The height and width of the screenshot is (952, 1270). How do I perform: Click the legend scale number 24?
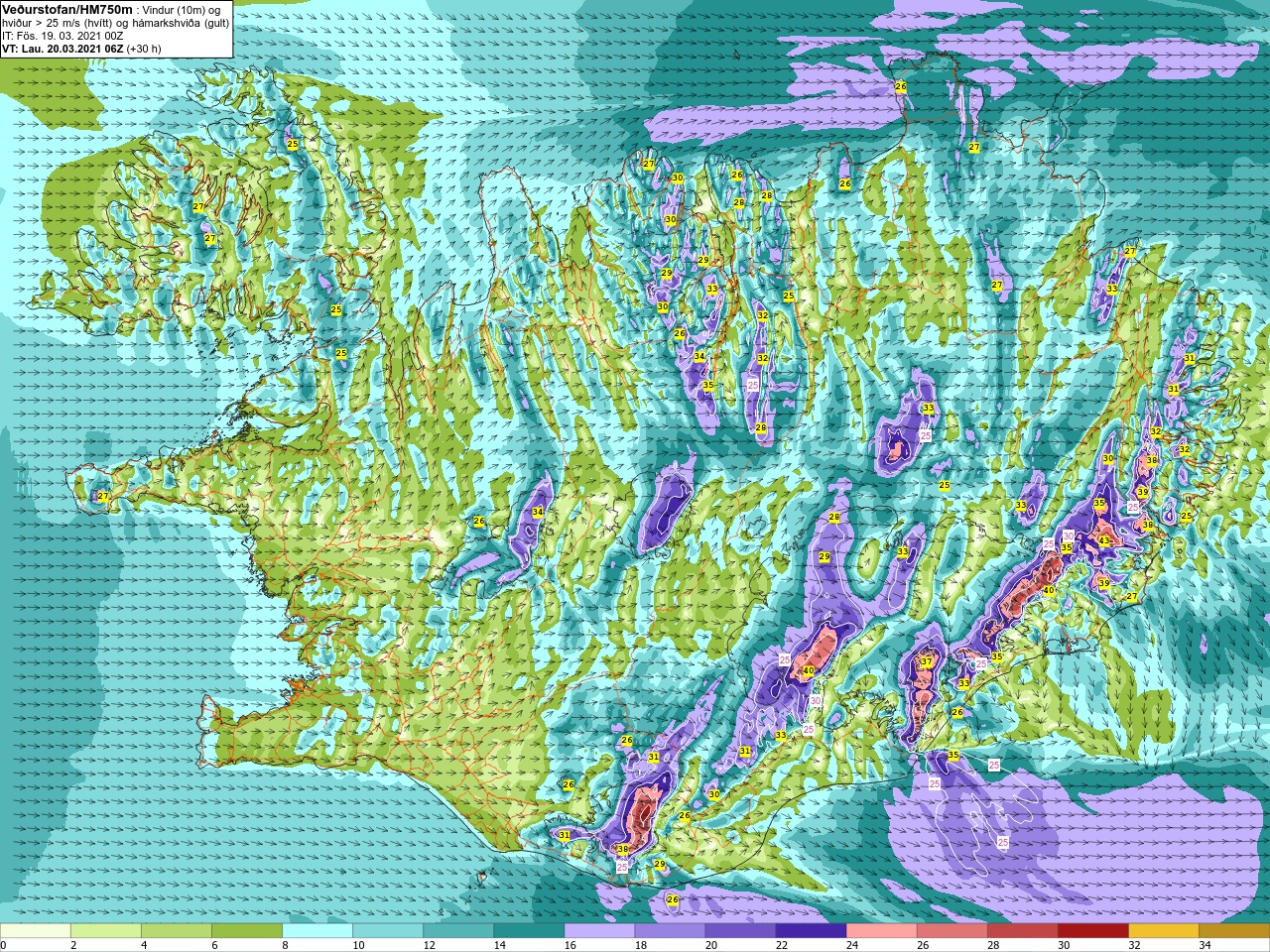click(851, 945)
